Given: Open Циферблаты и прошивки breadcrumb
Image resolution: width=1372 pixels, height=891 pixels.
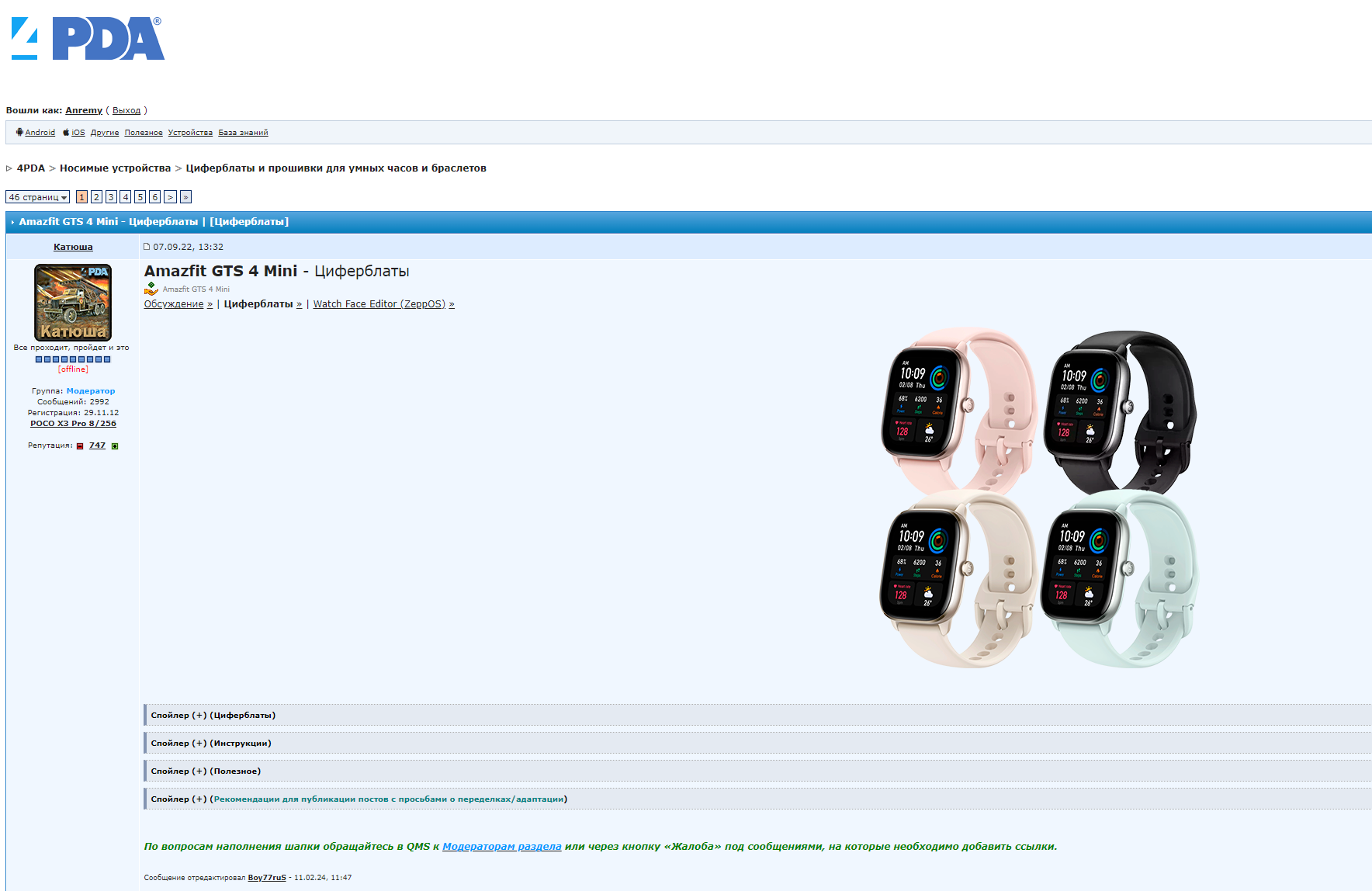Looking at the screenshot, I should coord(336,168).
